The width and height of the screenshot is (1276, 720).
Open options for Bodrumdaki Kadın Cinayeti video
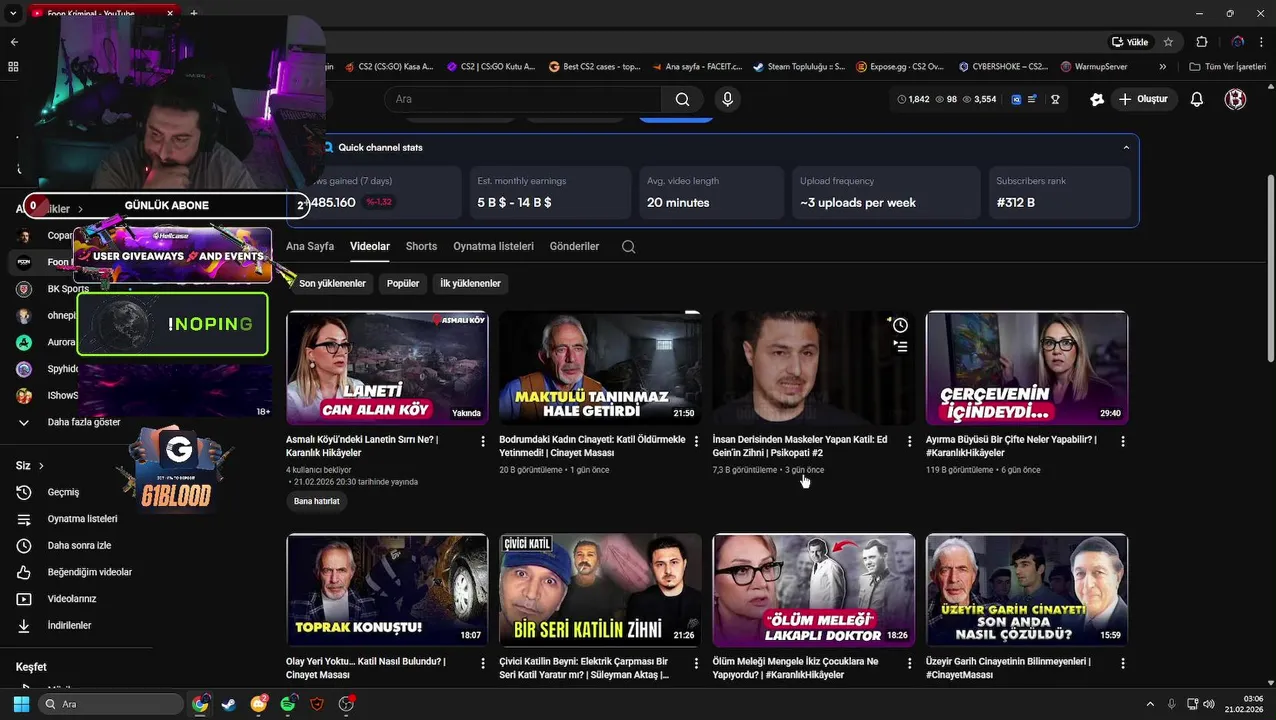696,441
